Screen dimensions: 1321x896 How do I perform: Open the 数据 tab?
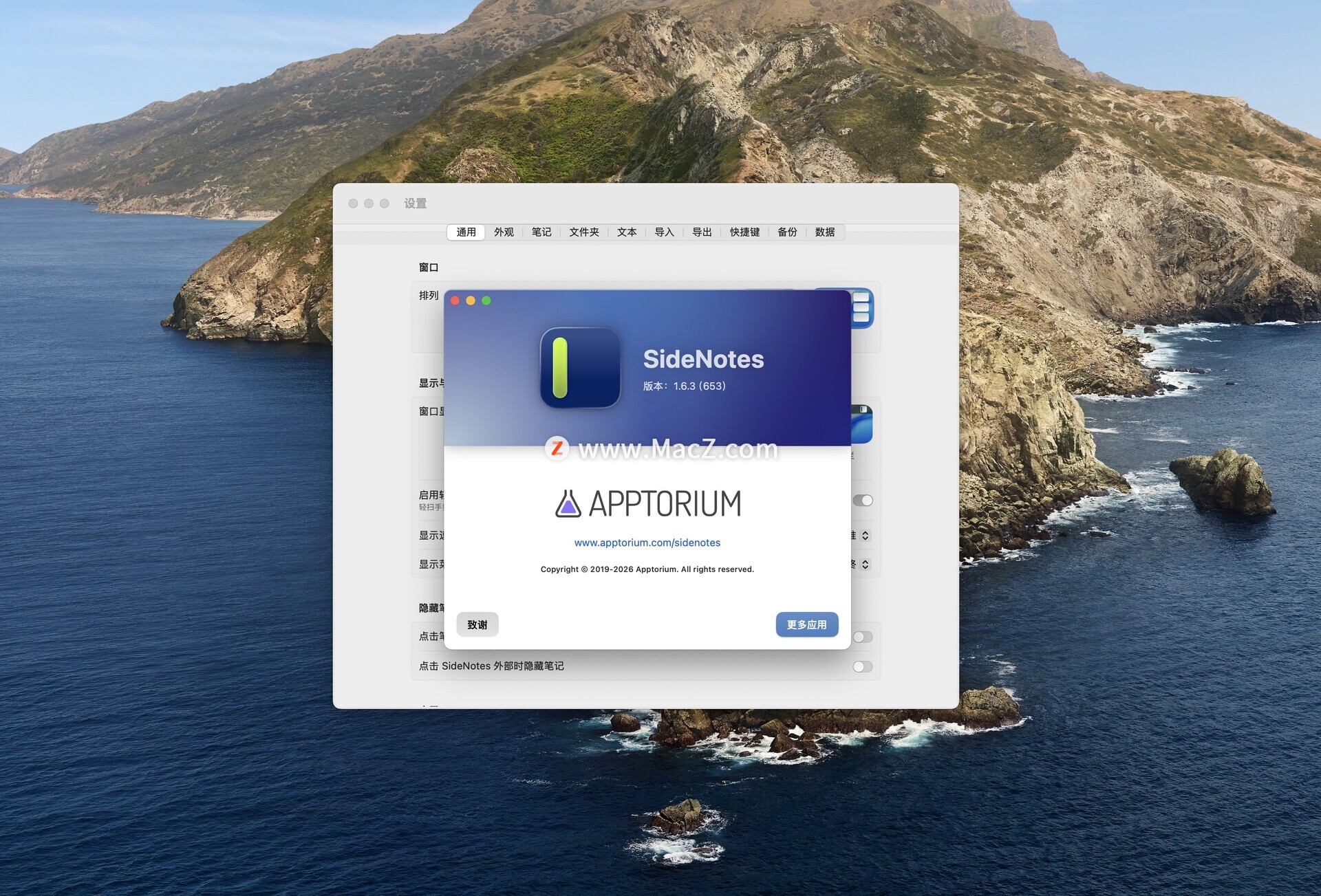(825, 232)
